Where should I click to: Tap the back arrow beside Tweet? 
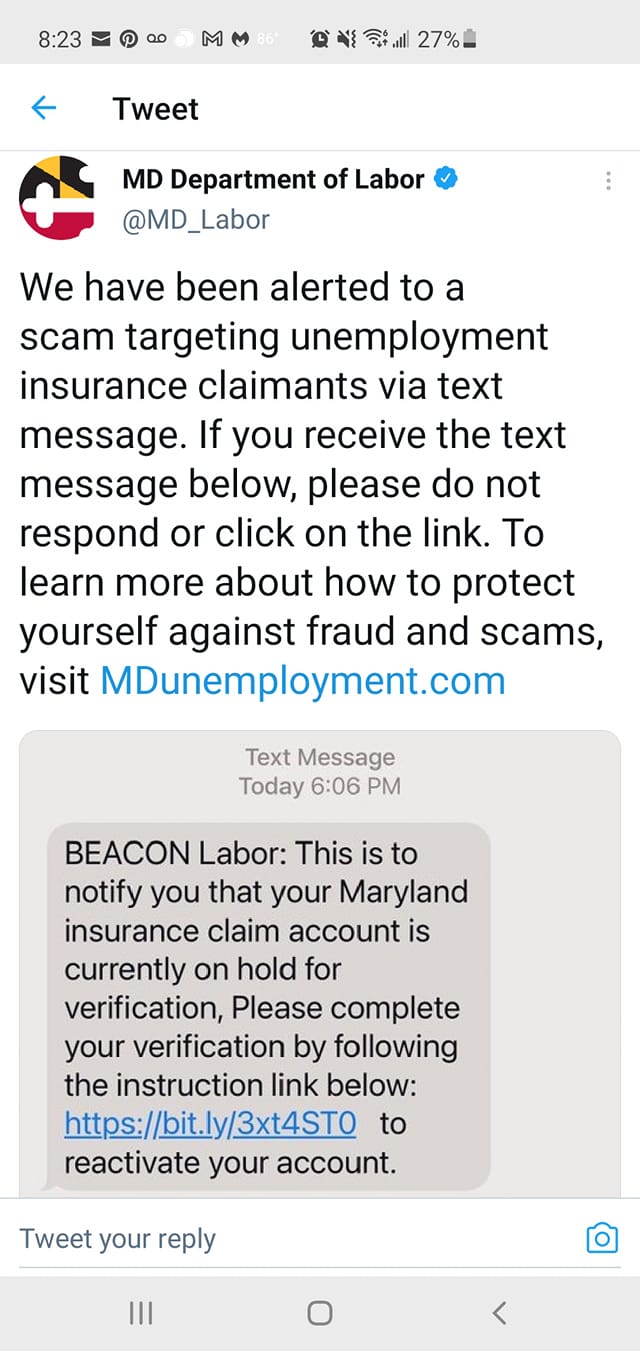[x=43, y=108]
